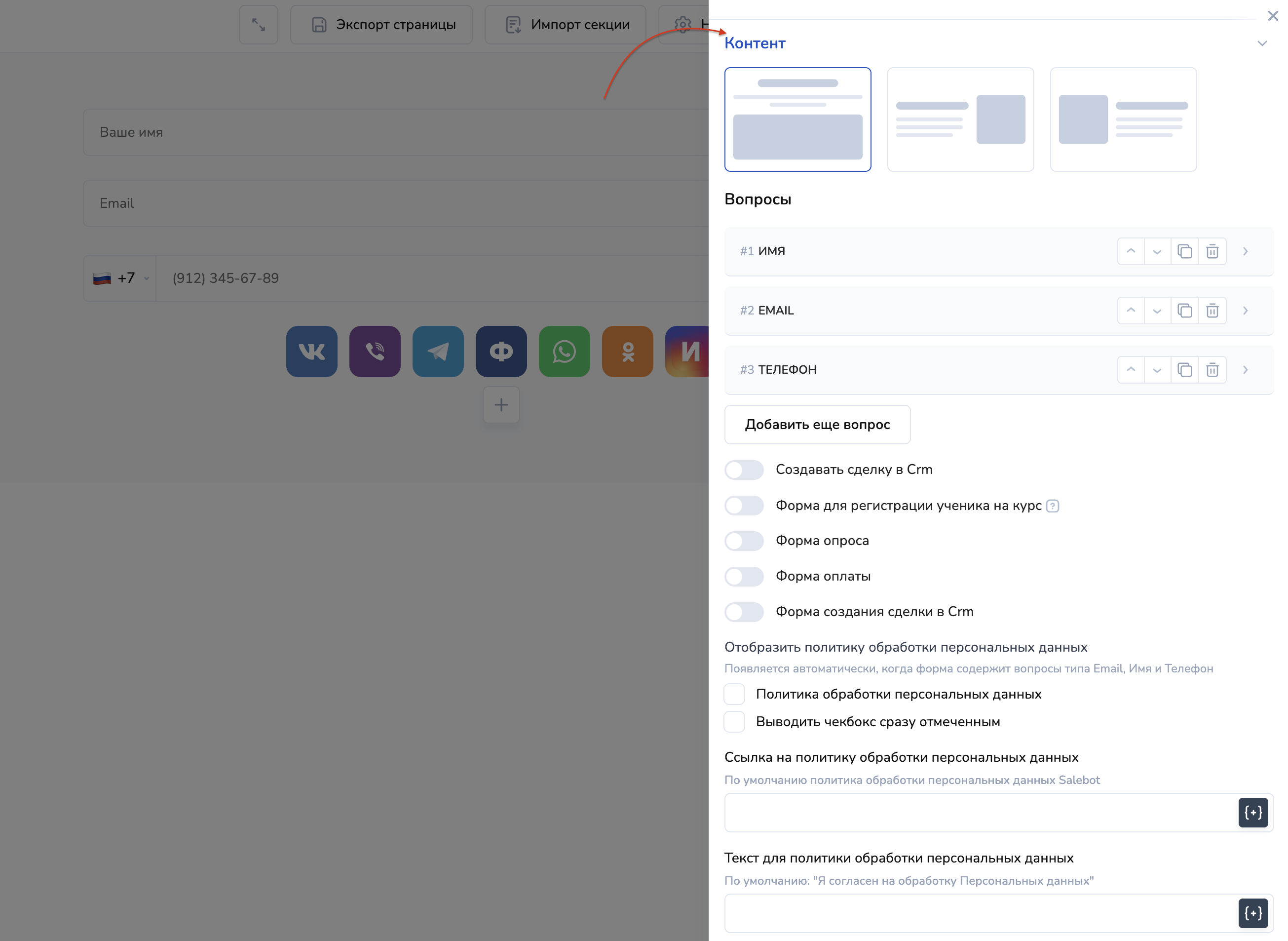The image size is (1288, 941).
Task: Click the Telegram messenger icon
Action: [x=438, y=352]
